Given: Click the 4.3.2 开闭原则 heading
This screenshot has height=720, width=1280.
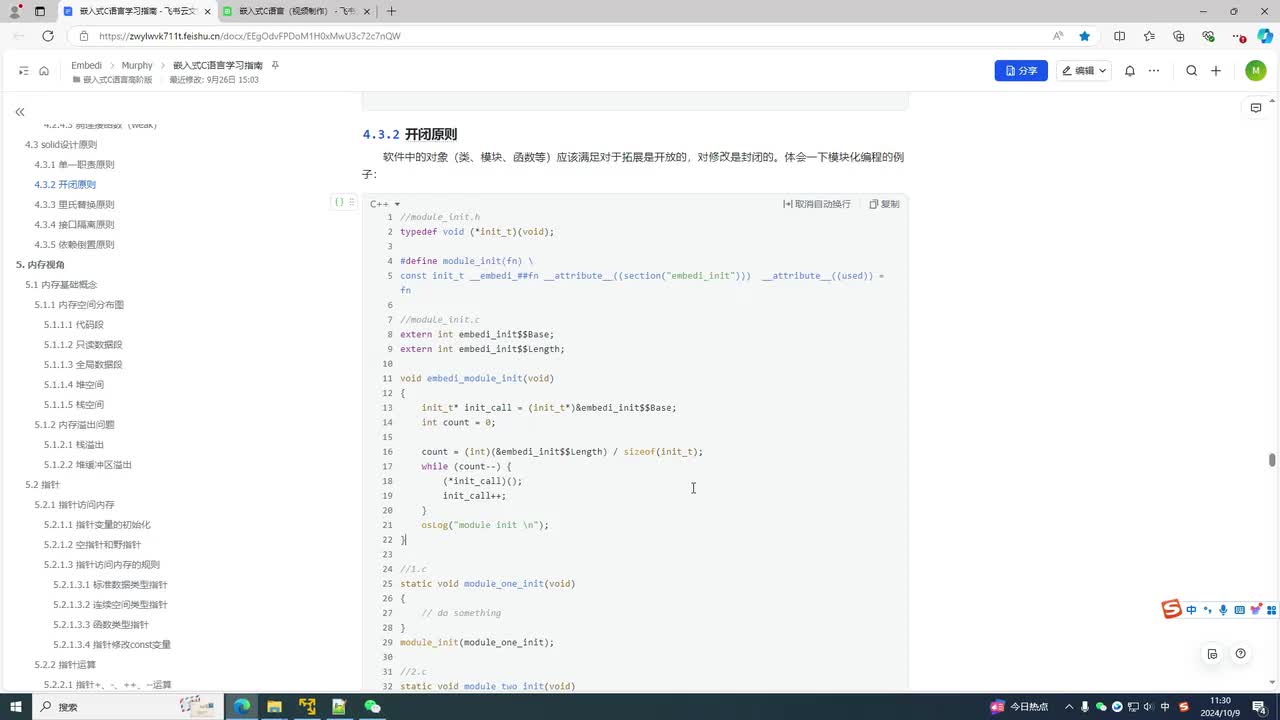Looking at the screenshot, I should click(410, 134).
